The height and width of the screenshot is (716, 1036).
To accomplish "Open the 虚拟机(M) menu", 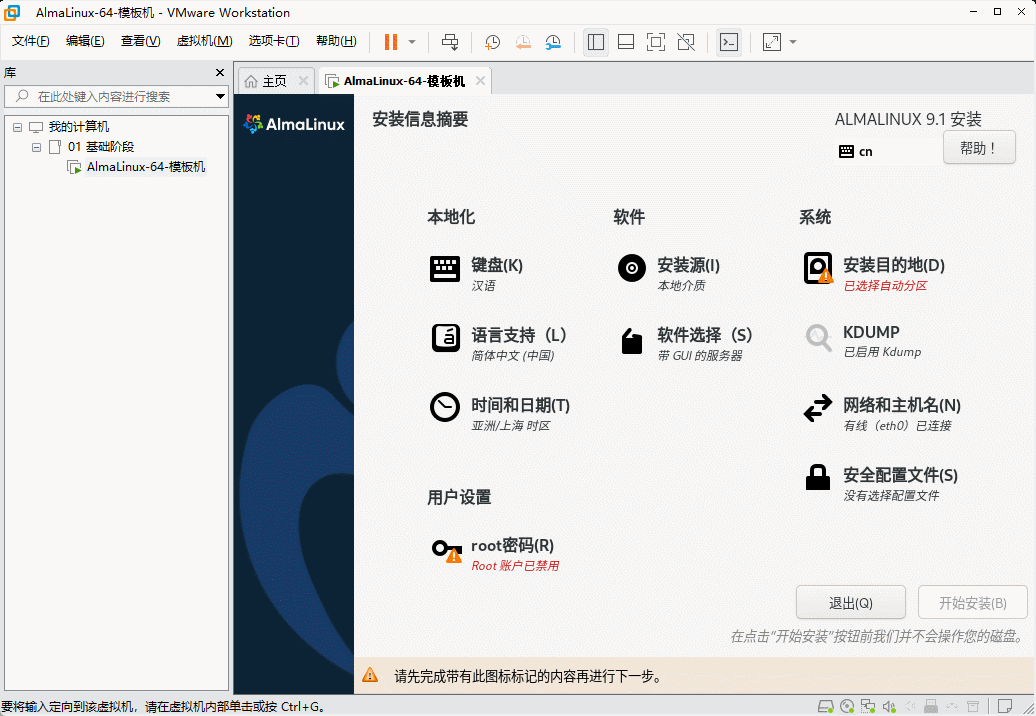I will [x=204, y=41].
